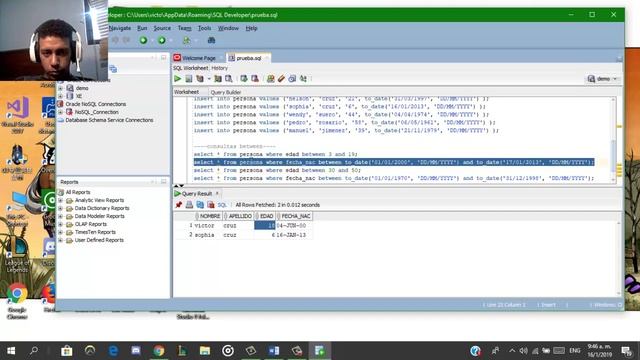The width and height of the screenshot is (640, 360).
Task: Open the Help menu
Action: click(x=251, y=28)
